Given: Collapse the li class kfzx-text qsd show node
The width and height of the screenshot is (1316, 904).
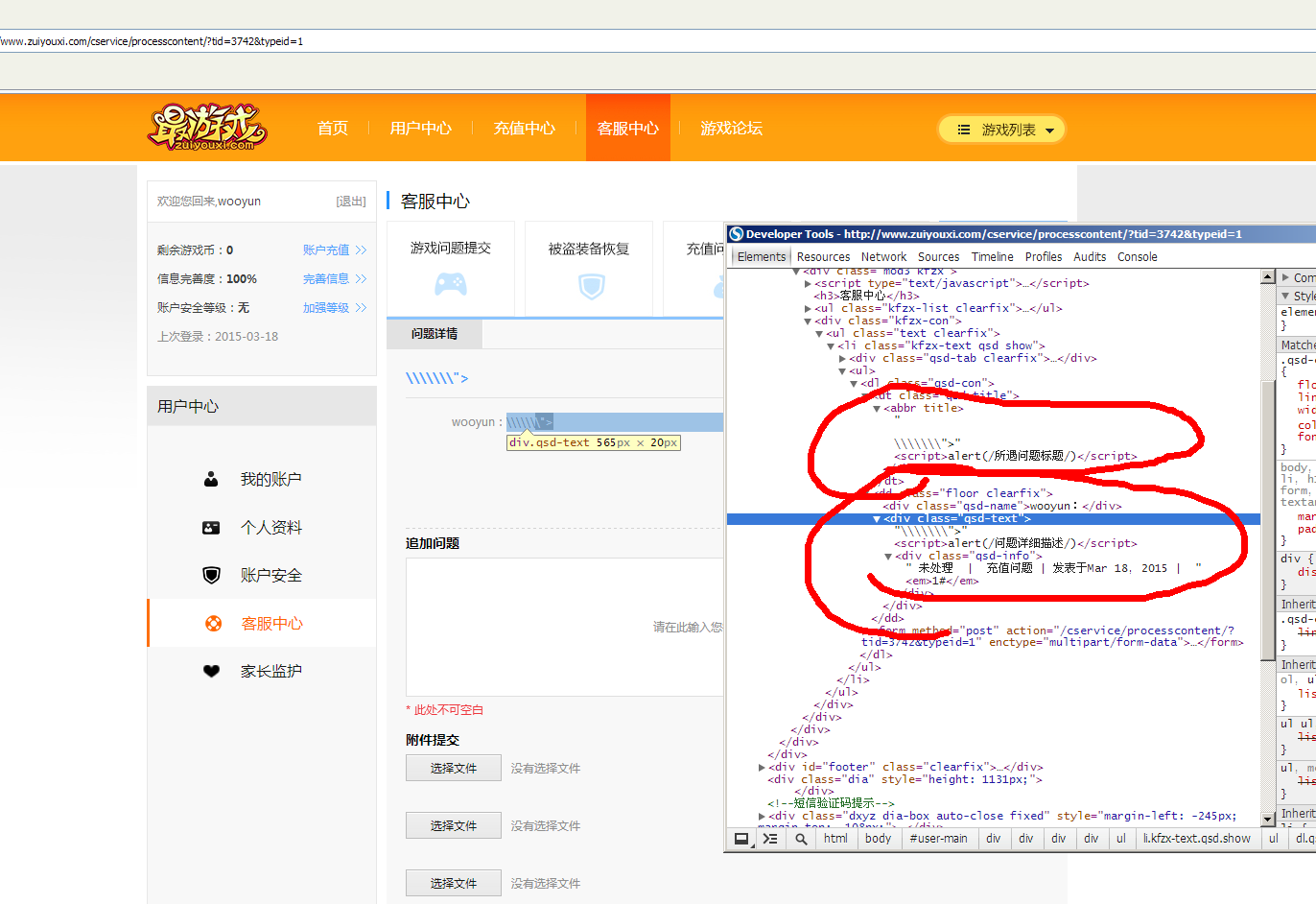Looking at the screenshot, I should (831, 346).
